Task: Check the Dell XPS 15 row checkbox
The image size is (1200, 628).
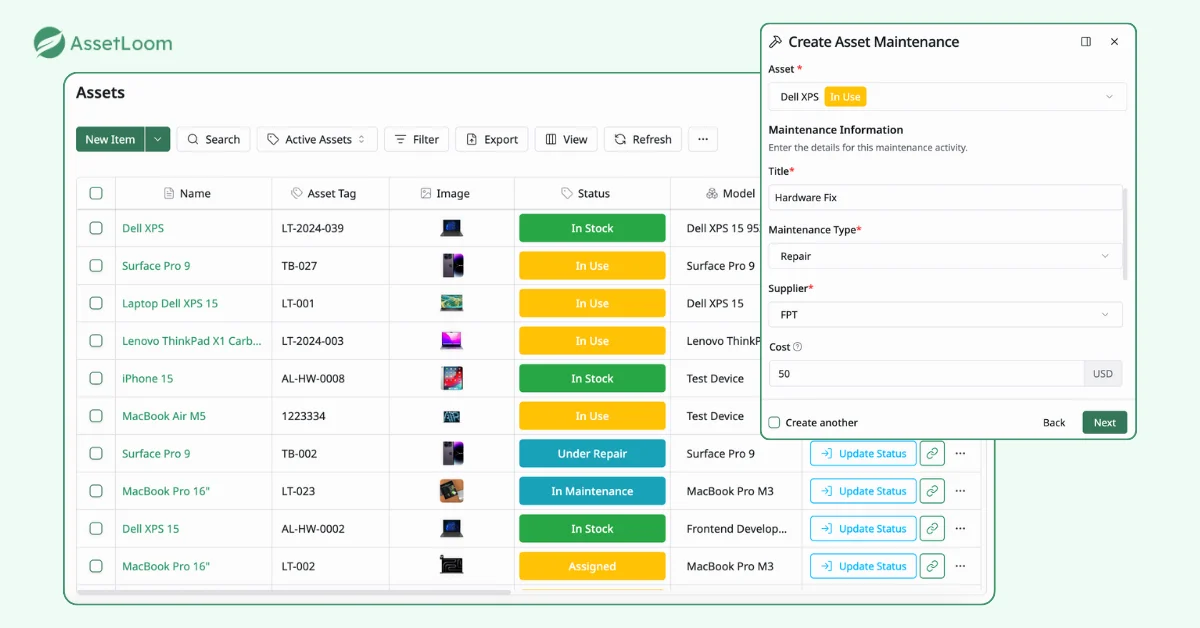Action: (96, 529)
